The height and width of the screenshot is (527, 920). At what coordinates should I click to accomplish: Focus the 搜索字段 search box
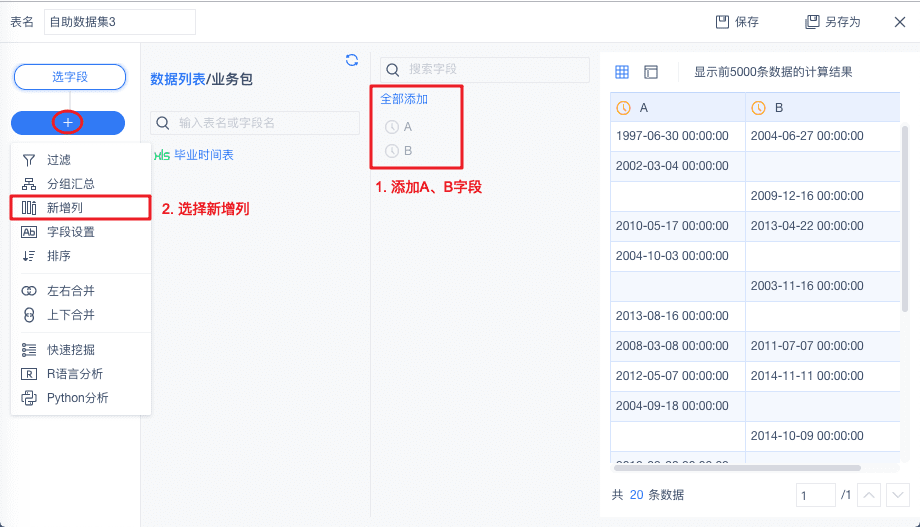[x=485, y=70]
